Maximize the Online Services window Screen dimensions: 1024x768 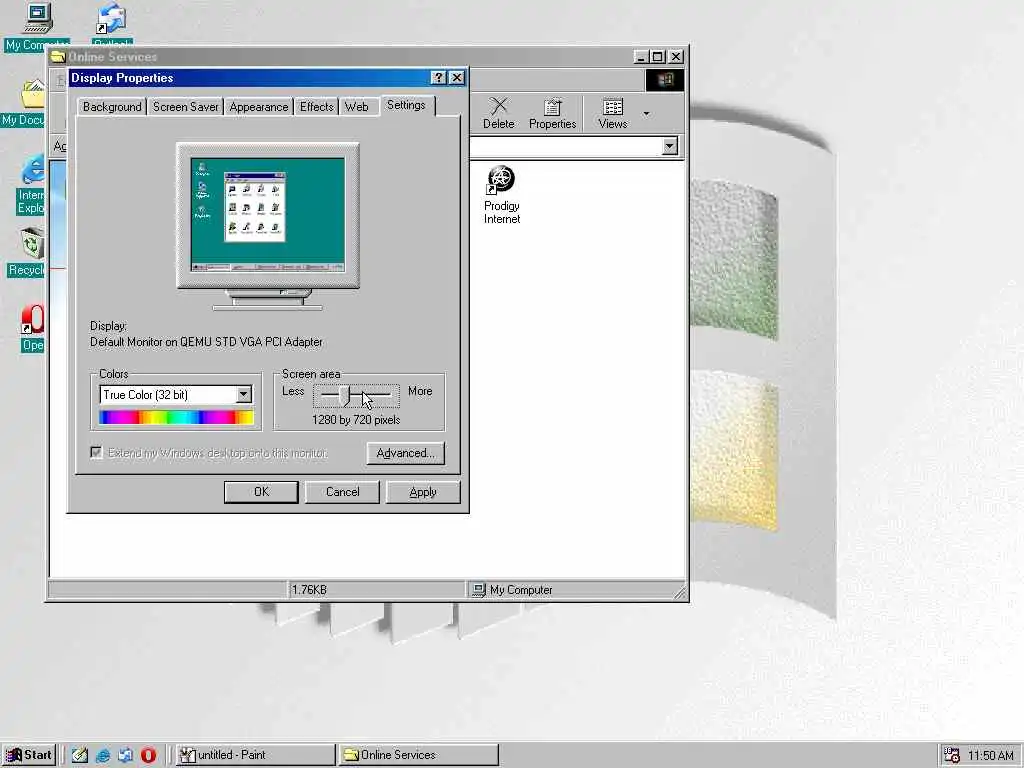click(x=658, y=57)
